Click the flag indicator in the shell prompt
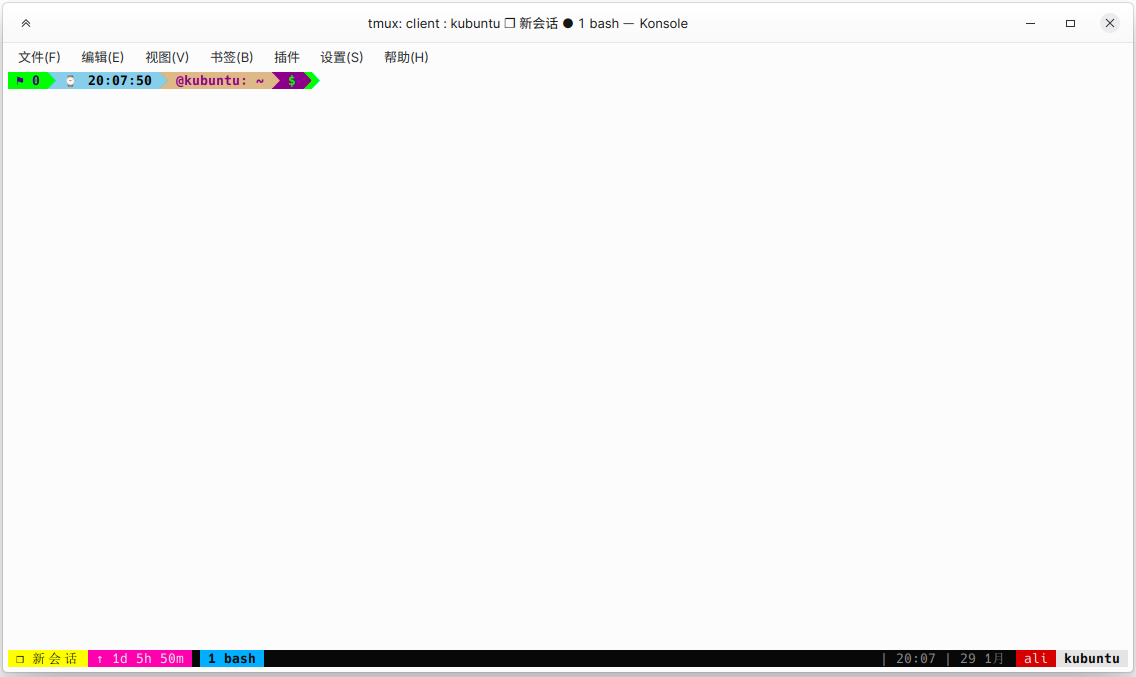The image size is (1136, 677). pos(20,80)
